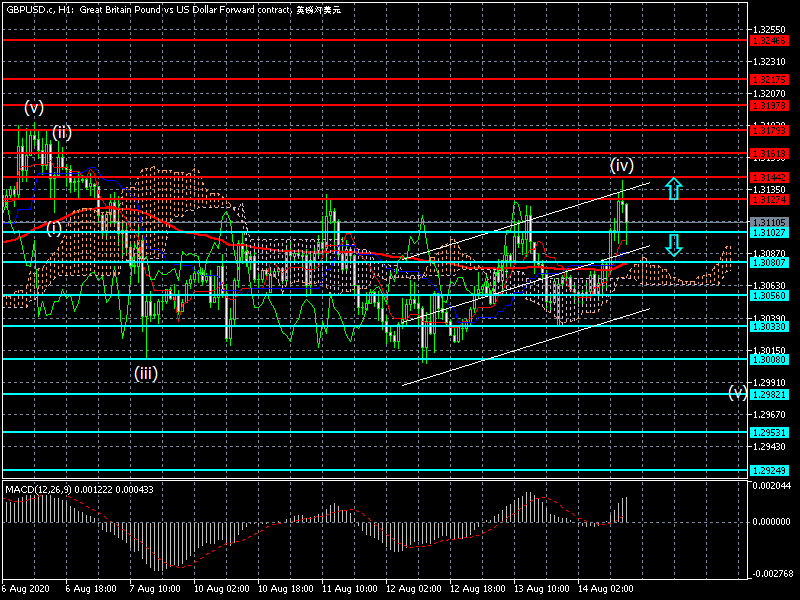Click the cyan downward arrow marker
Viewport: 800px width, 600px height.
(674, 244)
